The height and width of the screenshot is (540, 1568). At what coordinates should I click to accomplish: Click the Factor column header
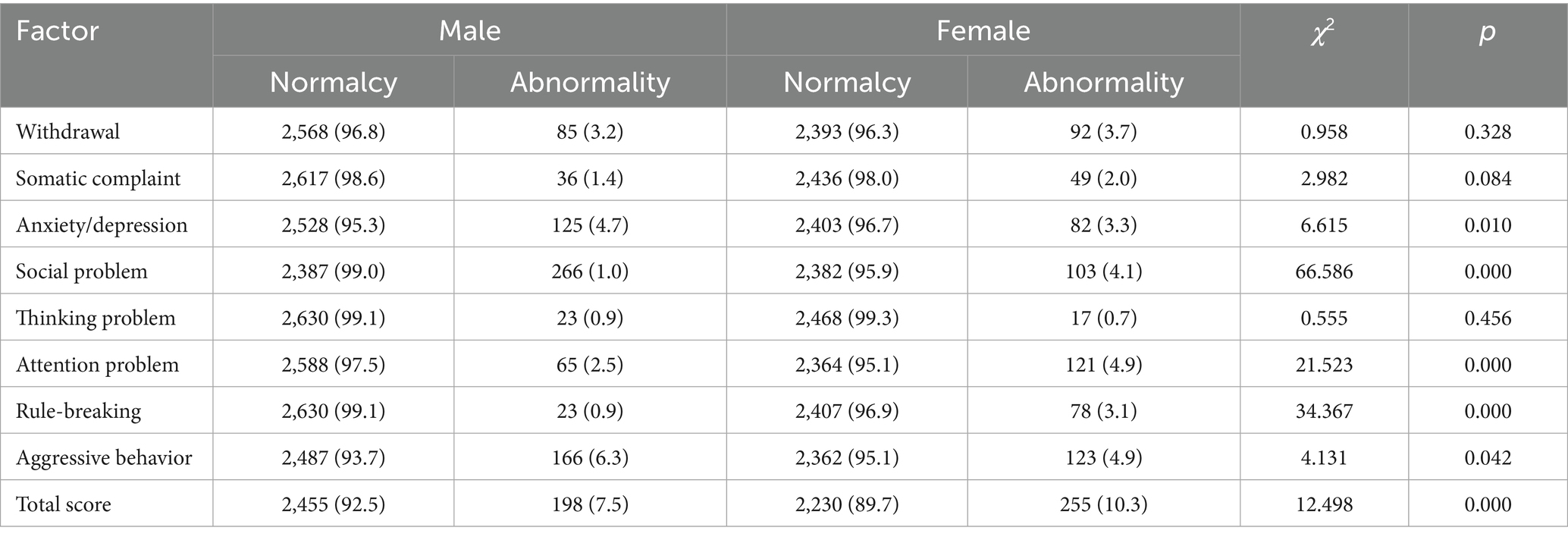click(x=58, y=31)
